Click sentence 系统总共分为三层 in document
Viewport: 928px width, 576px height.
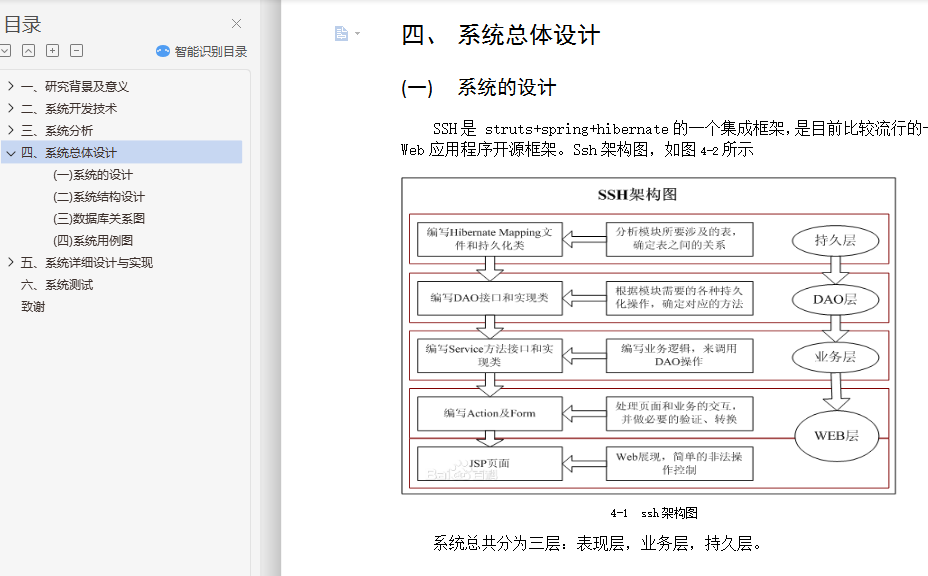pyautogui.click(x=598, y=543)
